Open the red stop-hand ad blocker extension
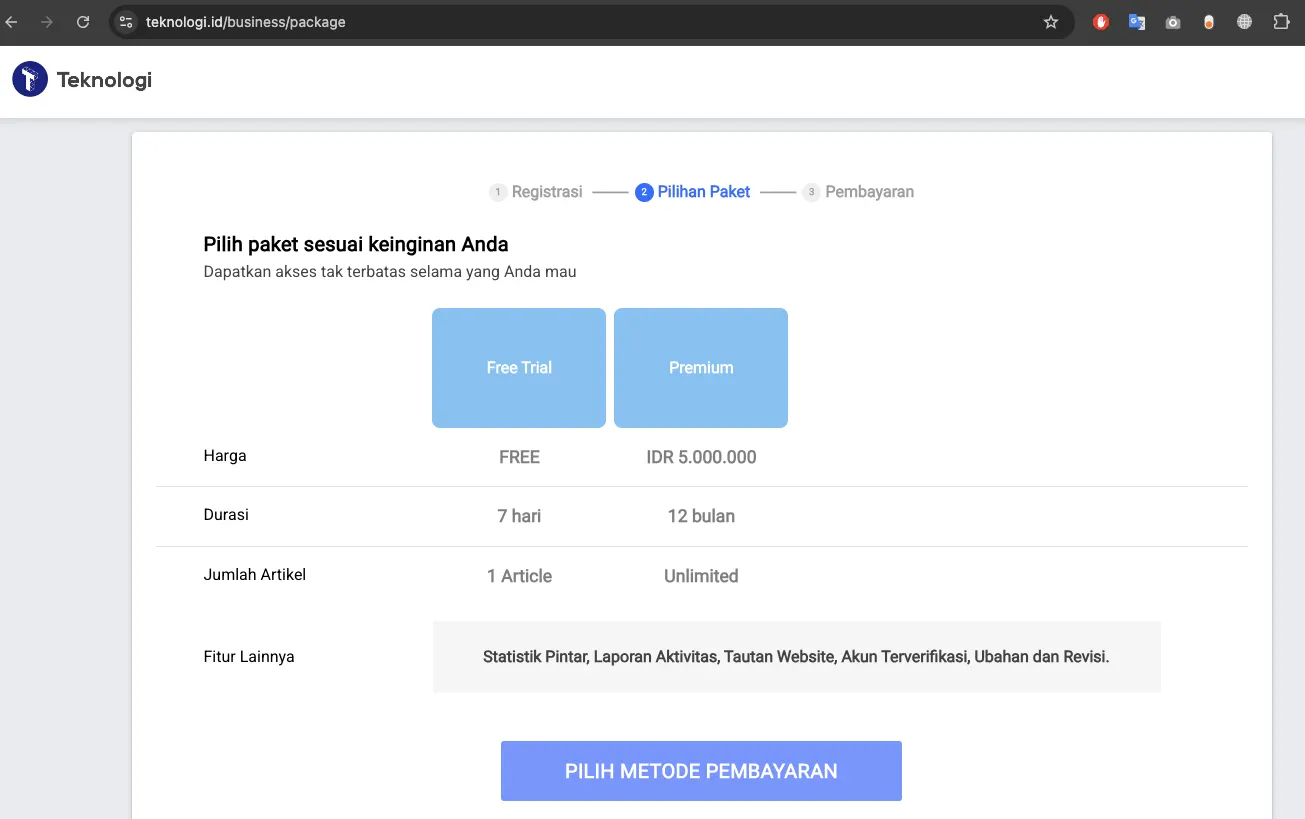The image size is (1305, 819). click(1101, 22)
